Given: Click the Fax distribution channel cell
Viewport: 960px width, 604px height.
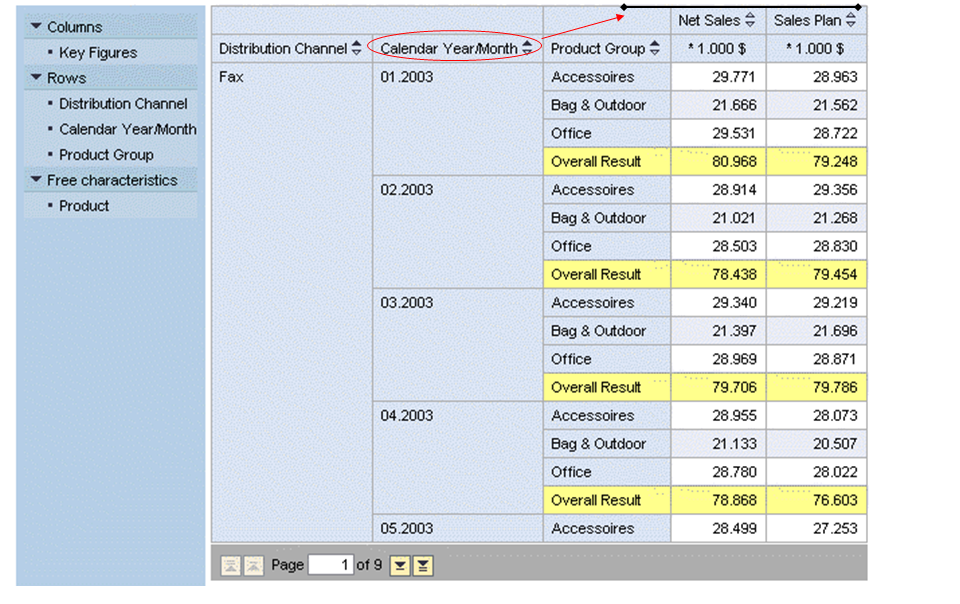Looking at the screenshot, I should click(x=232, y=77).
